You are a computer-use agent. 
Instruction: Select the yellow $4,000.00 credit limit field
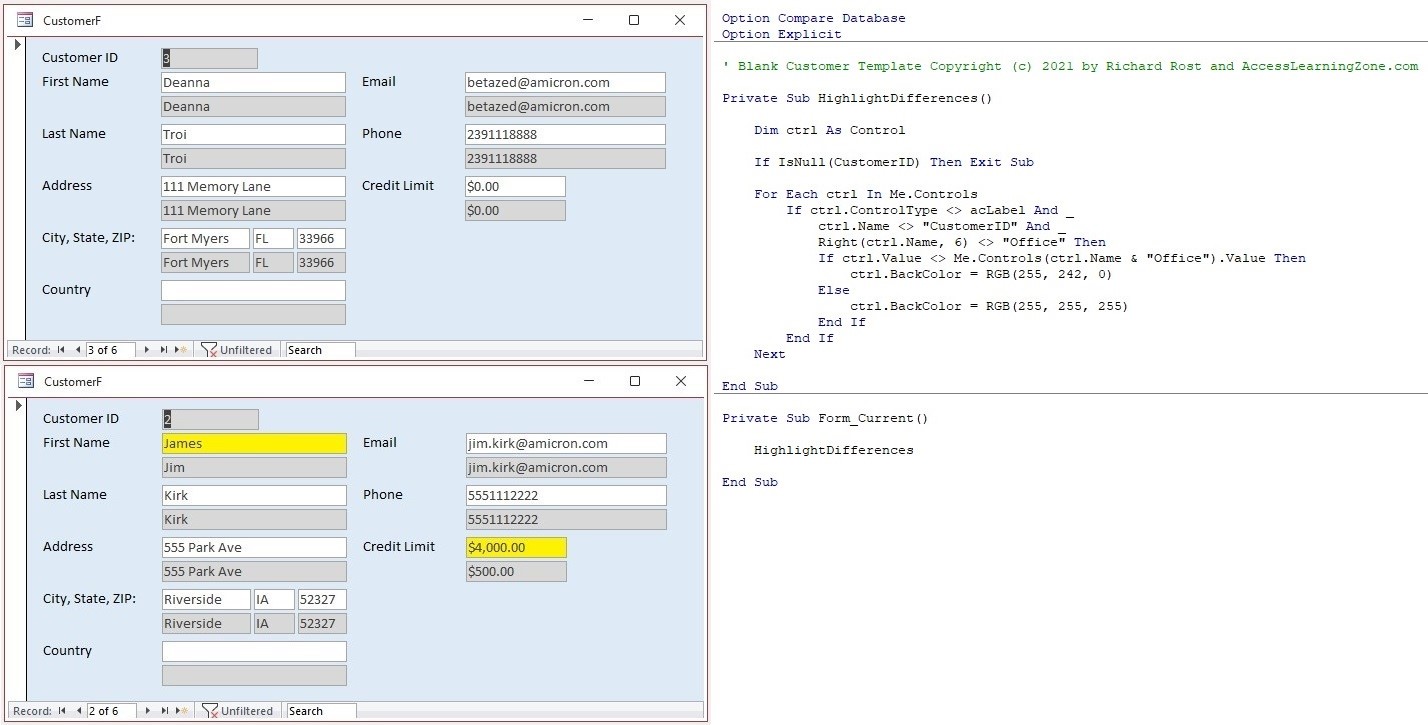pyautogui.click(x=516, y=547)
